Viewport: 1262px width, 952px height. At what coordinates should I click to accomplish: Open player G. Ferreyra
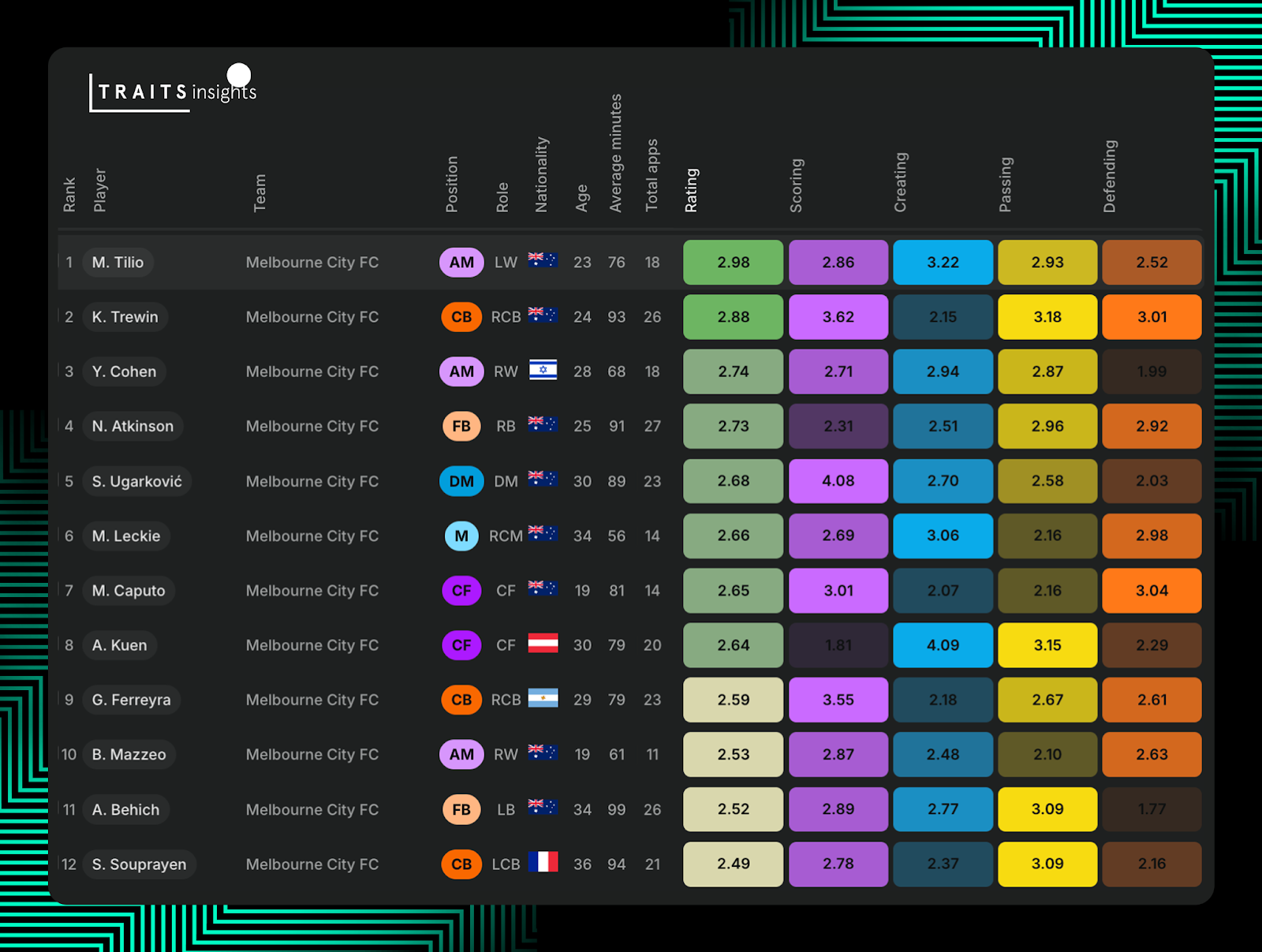click(x=131, y=700)
